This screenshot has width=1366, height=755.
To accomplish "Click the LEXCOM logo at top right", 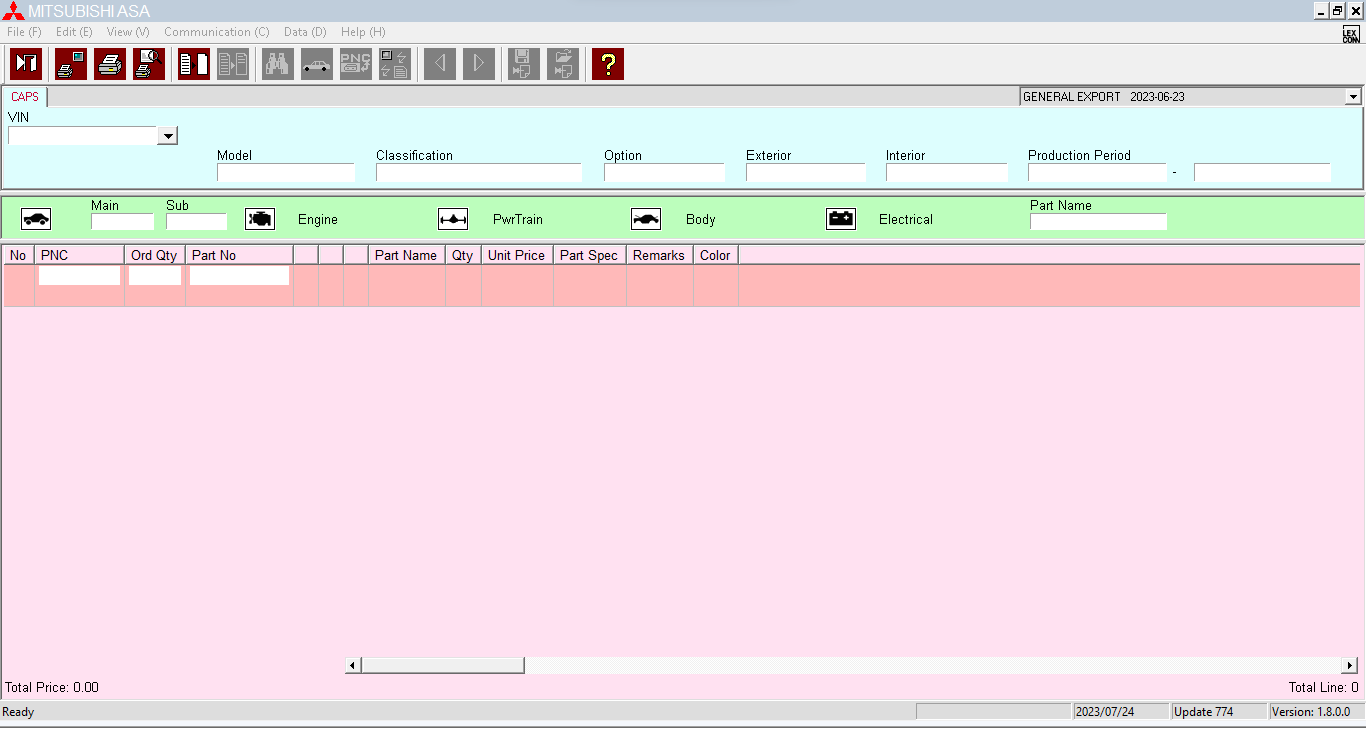I will [x=1349, y=31].
